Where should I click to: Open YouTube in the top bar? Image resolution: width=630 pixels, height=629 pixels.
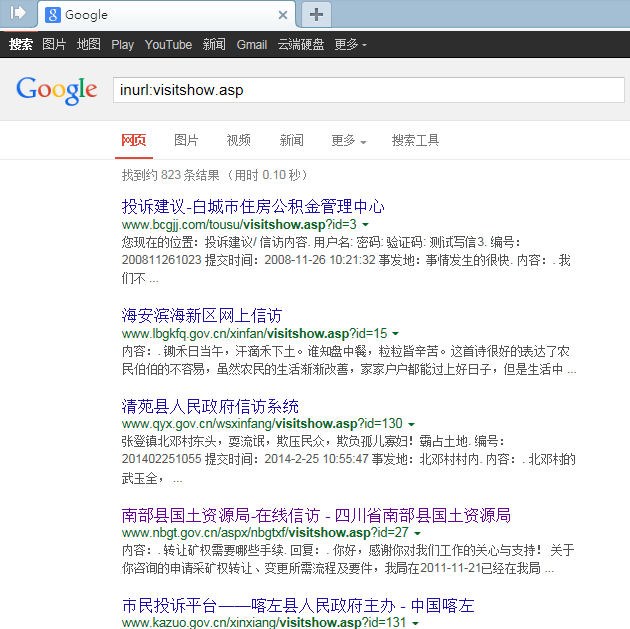[168, 44]
